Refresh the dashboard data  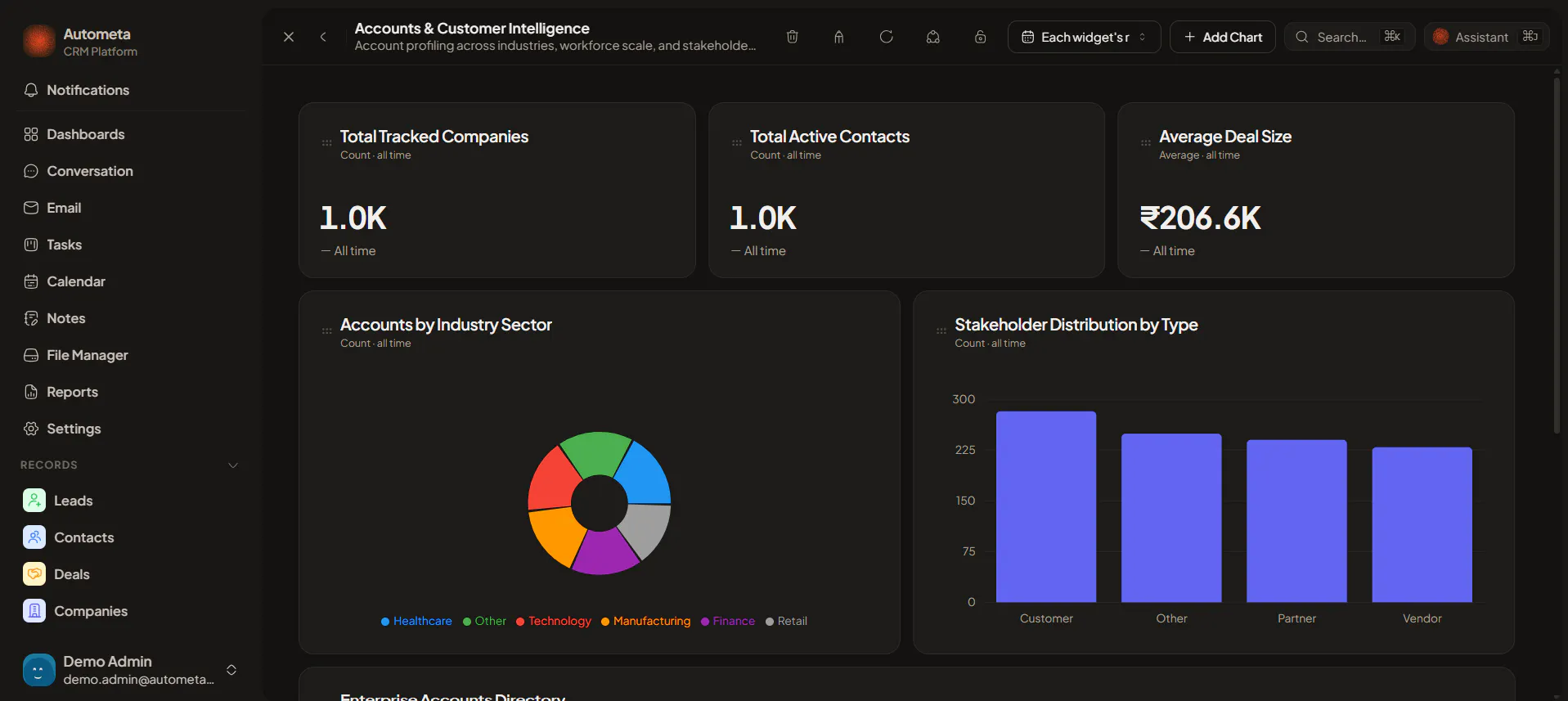click(x=886, y=37)
